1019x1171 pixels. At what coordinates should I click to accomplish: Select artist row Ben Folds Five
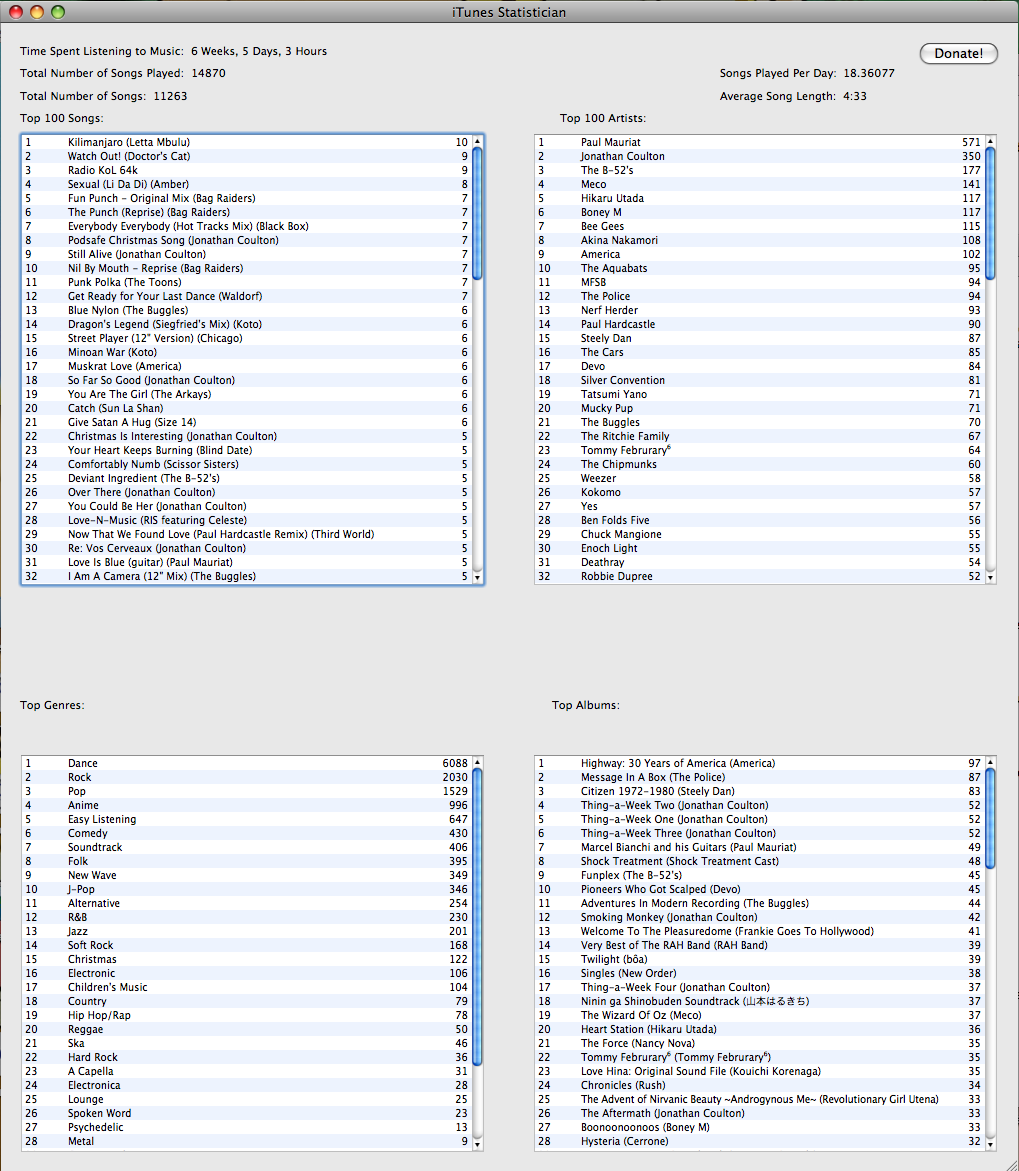click(760, 520)
